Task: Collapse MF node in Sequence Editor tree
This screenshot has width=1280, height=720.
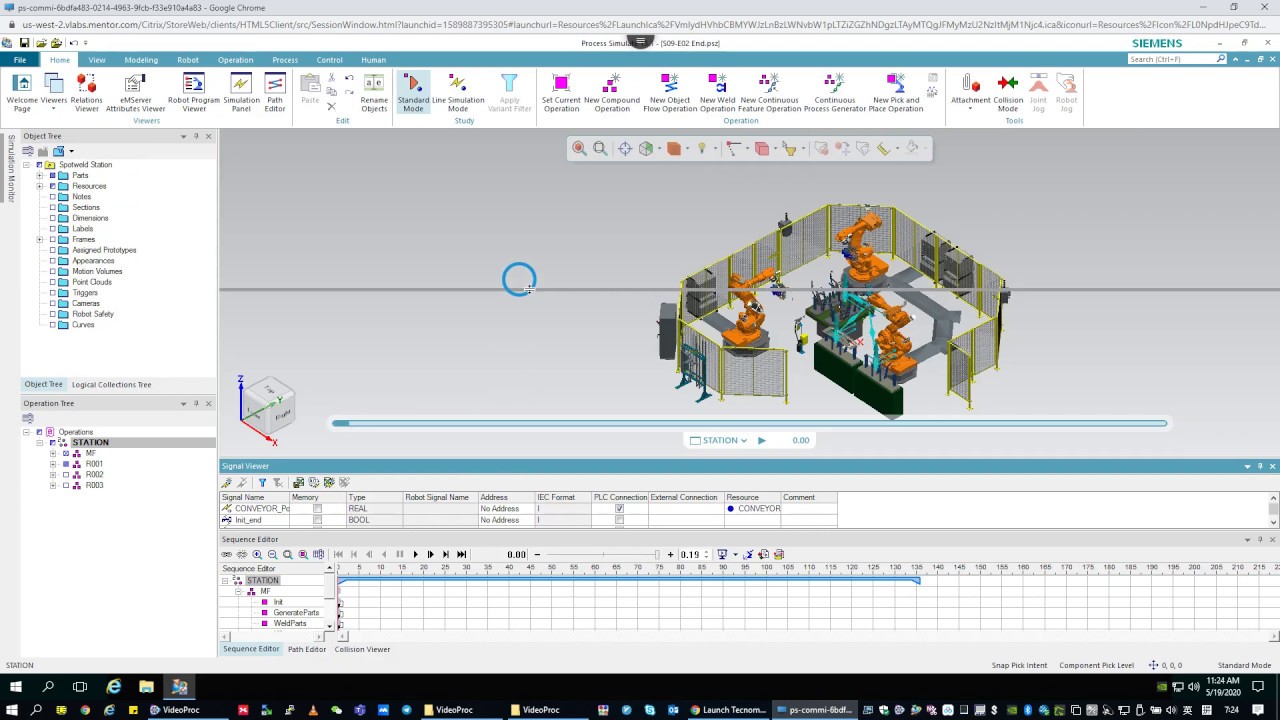Action: [x=238, y=592]
